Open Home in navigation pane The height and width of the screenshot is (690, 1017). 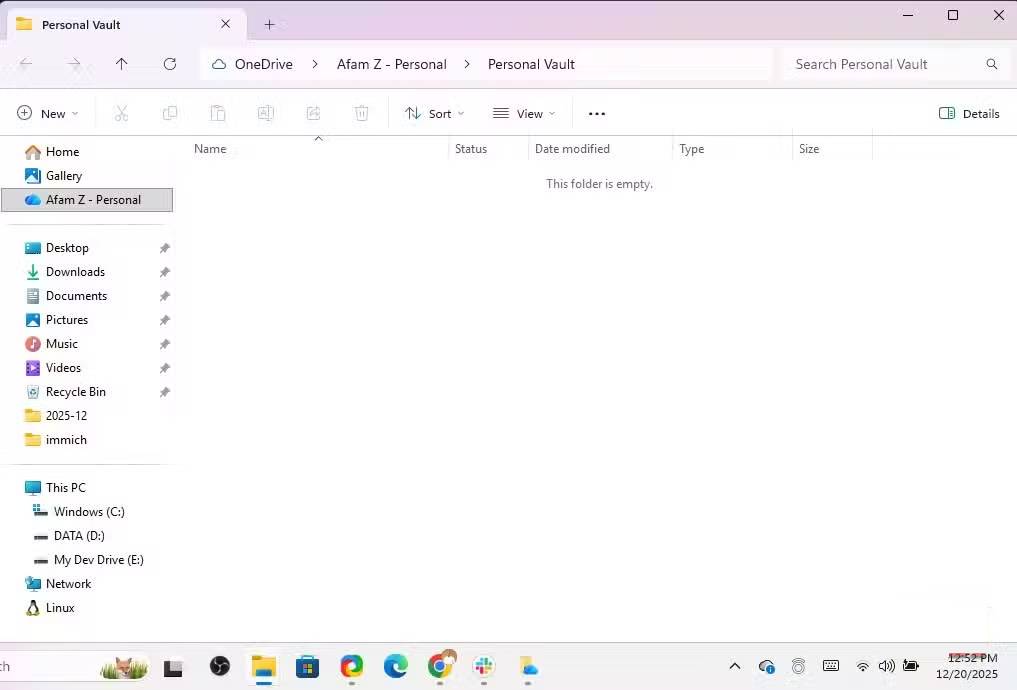[x=62, y=152]
